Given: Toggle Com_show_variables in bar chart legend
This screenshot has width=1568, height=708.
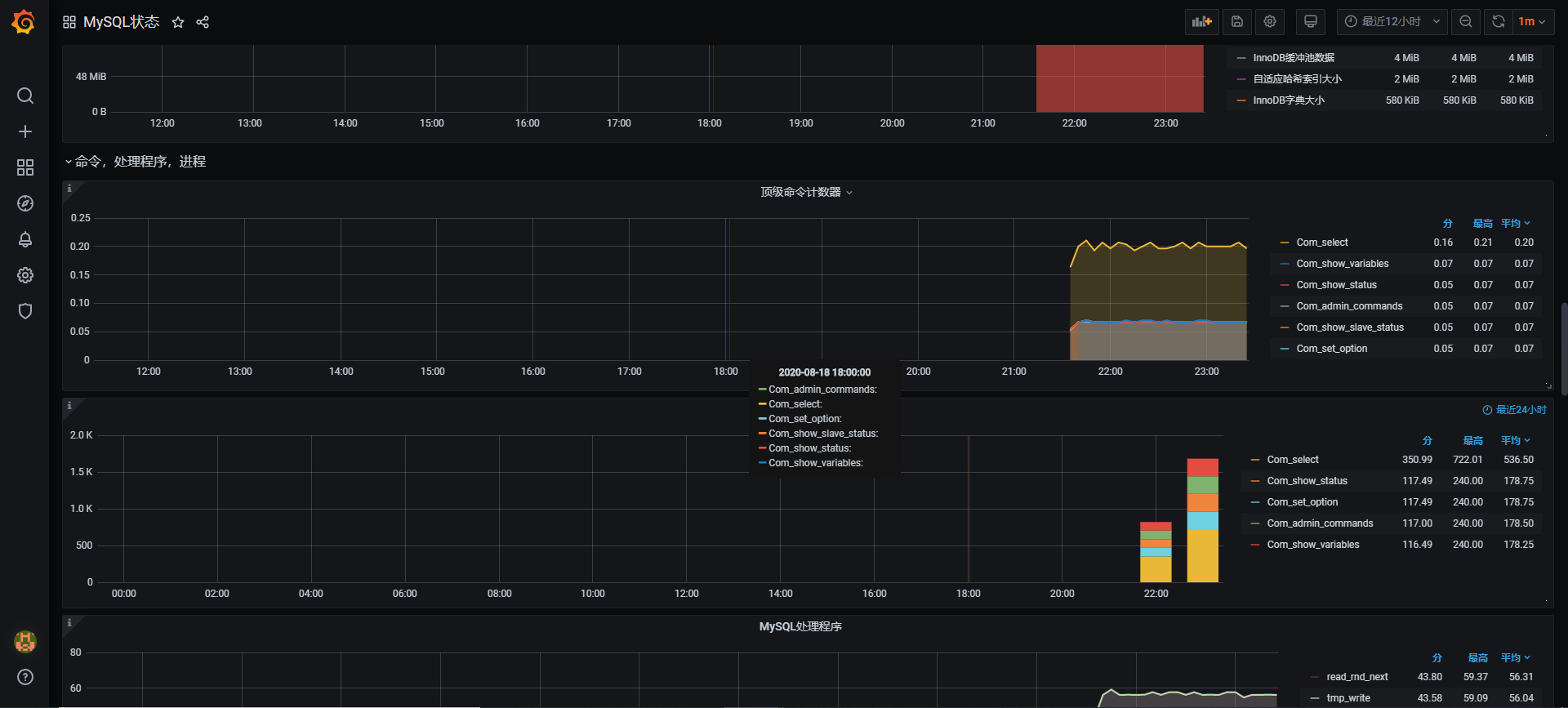Looking at the screenshot, I should 1313,545.
